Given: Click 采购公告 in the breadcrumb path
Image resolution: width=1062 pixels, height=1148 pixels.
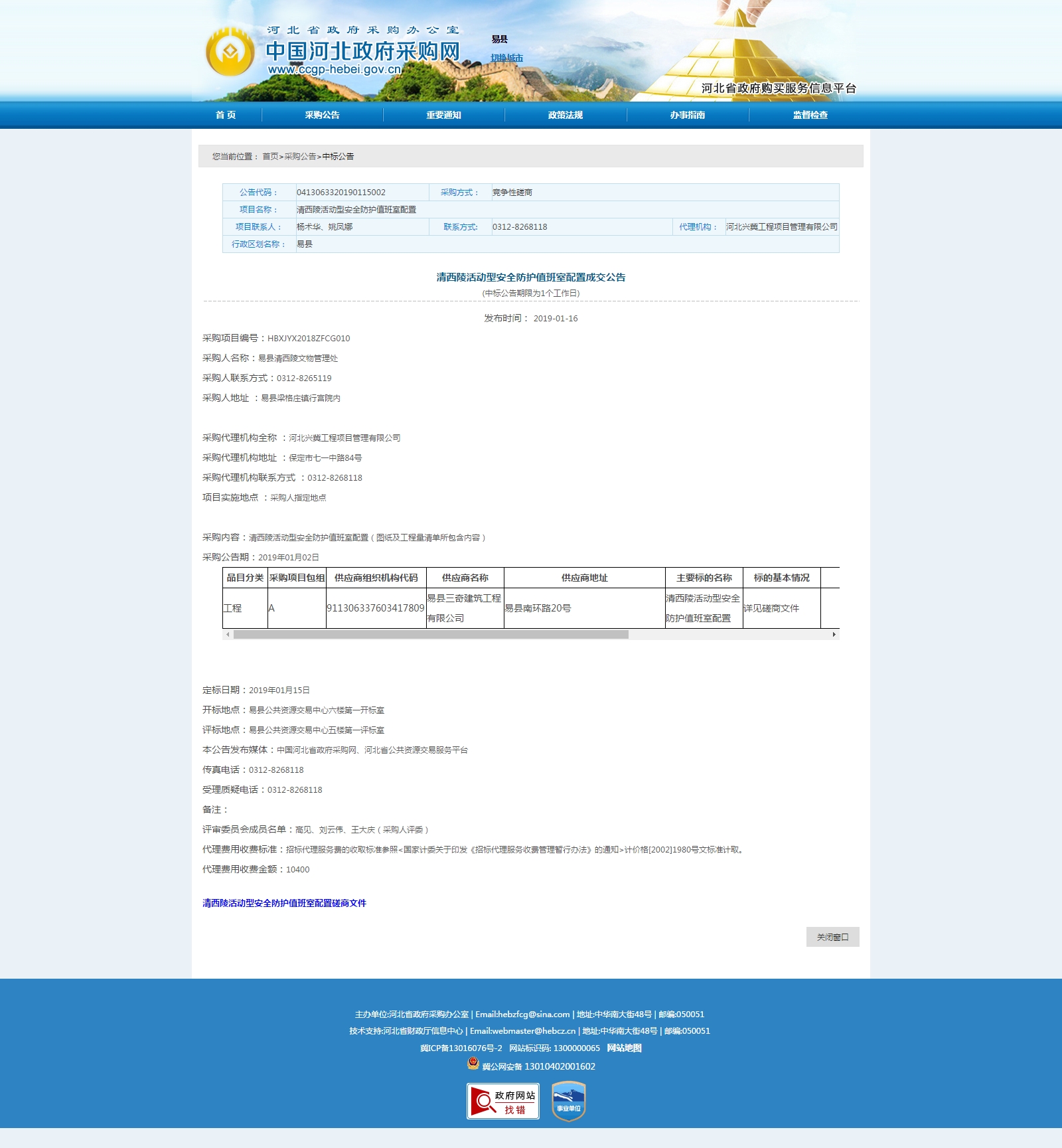Looking at the screenshot, I should (300, 157).
